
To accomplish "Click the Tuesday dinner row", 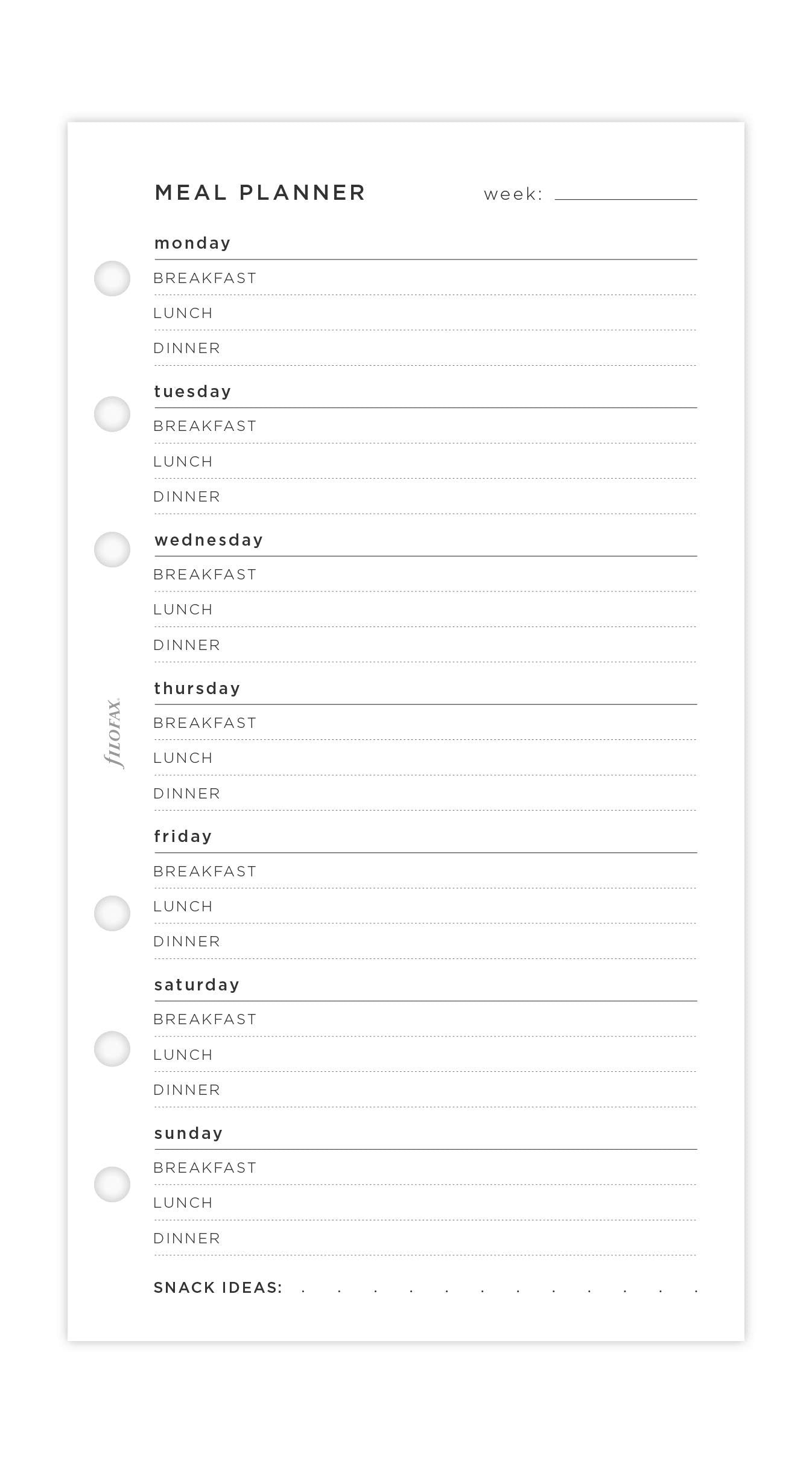I will [x=425, y=497].
